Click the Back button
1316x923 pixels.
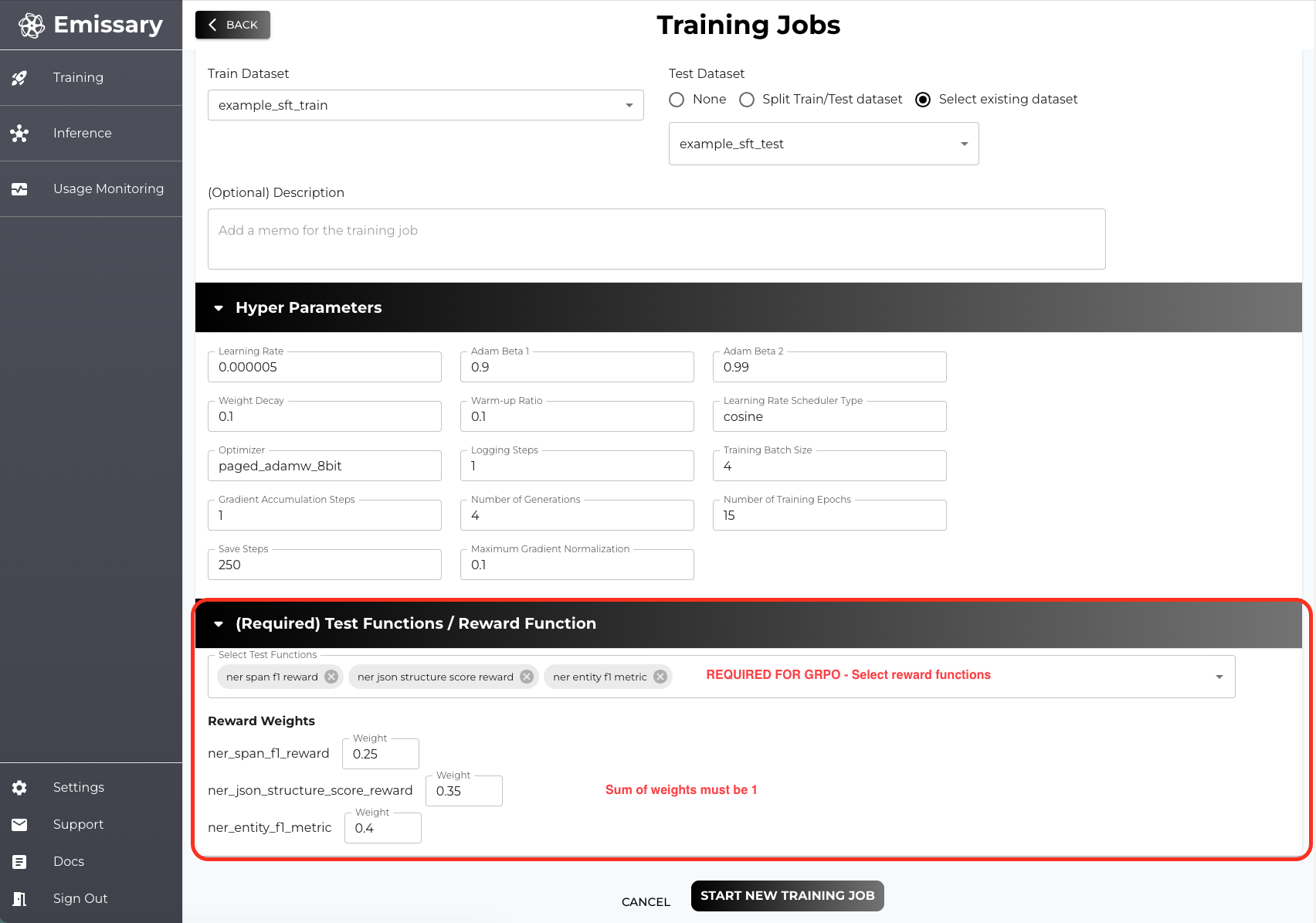pyautogui.click(x=232, y=25)
